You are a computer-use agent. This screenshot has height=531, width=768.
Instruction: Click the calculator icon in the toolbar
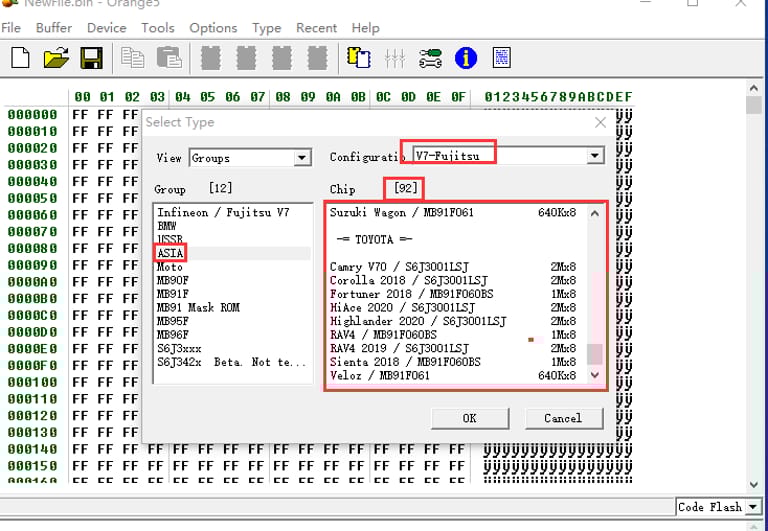point(502,58)
